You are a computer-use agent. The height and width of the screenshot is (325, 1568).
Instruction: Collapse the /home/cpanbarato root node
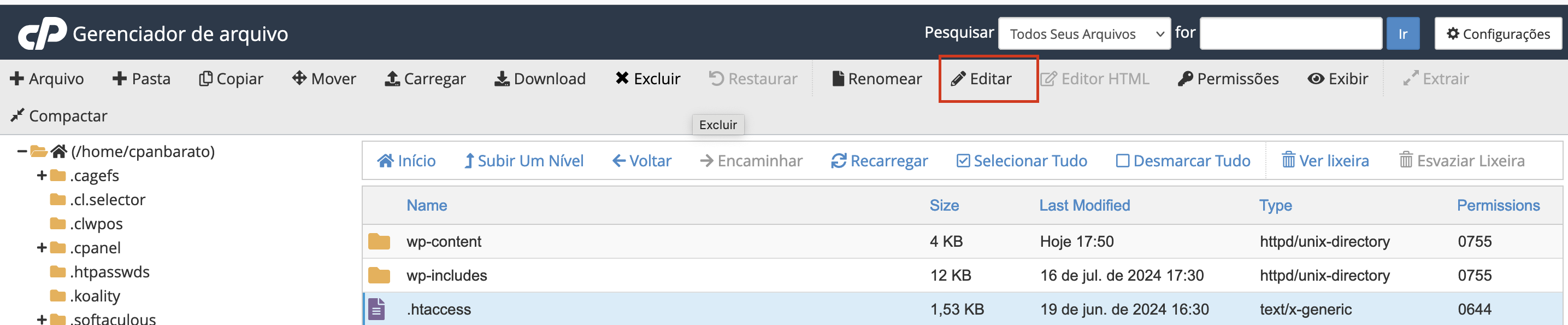[22, 151]
